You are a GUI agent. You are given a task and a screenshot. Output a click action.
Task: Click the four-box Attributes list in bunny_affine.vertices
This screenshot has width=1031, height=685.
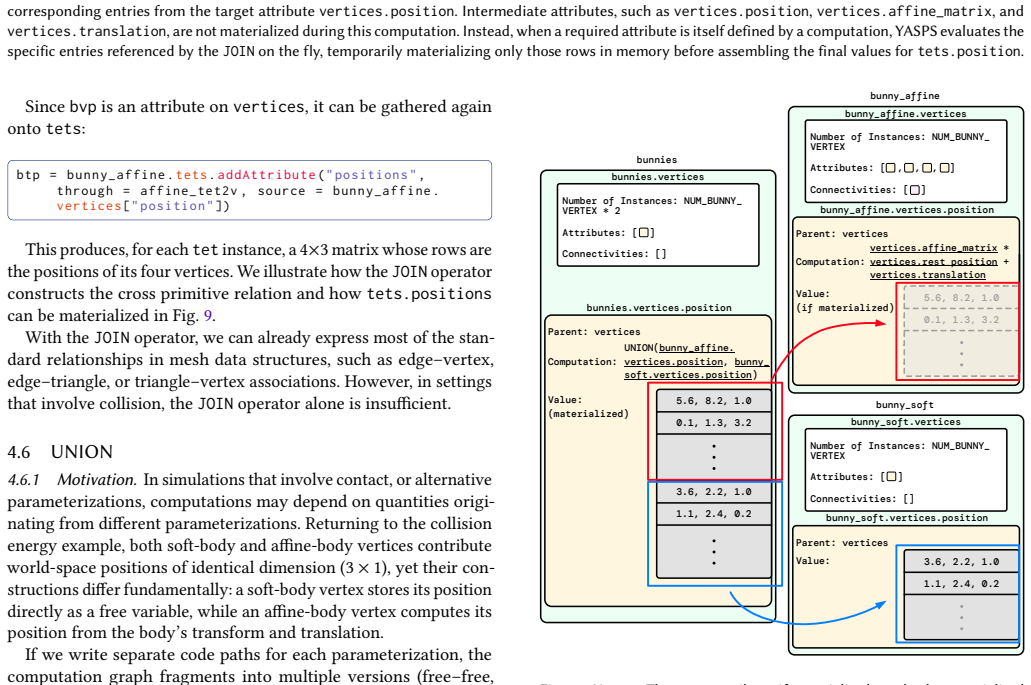(917, 168)
